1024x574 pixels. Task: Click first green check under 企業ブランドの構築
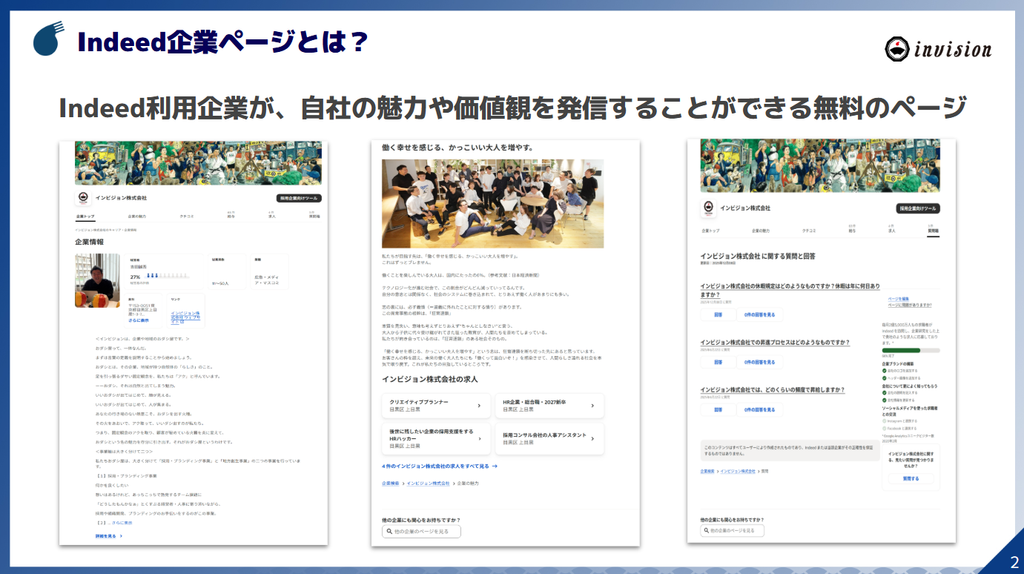[x=884, y=371]
